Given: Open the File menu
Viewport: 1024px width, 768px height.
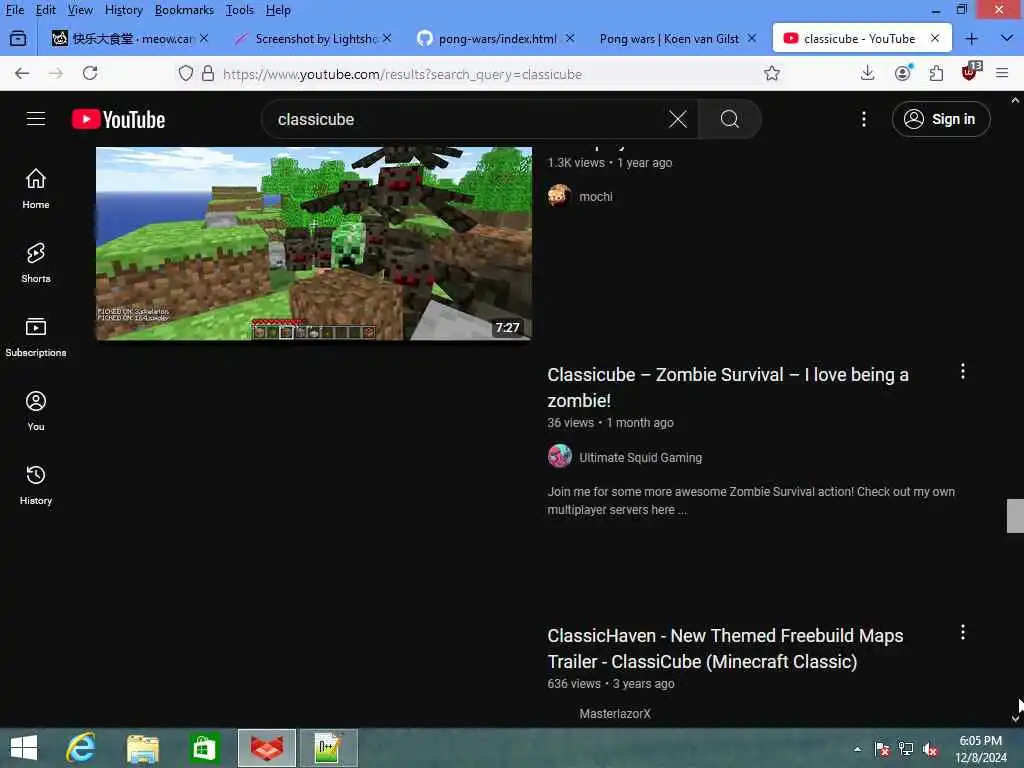Looking at the screenshot, I should coord(14,10).
